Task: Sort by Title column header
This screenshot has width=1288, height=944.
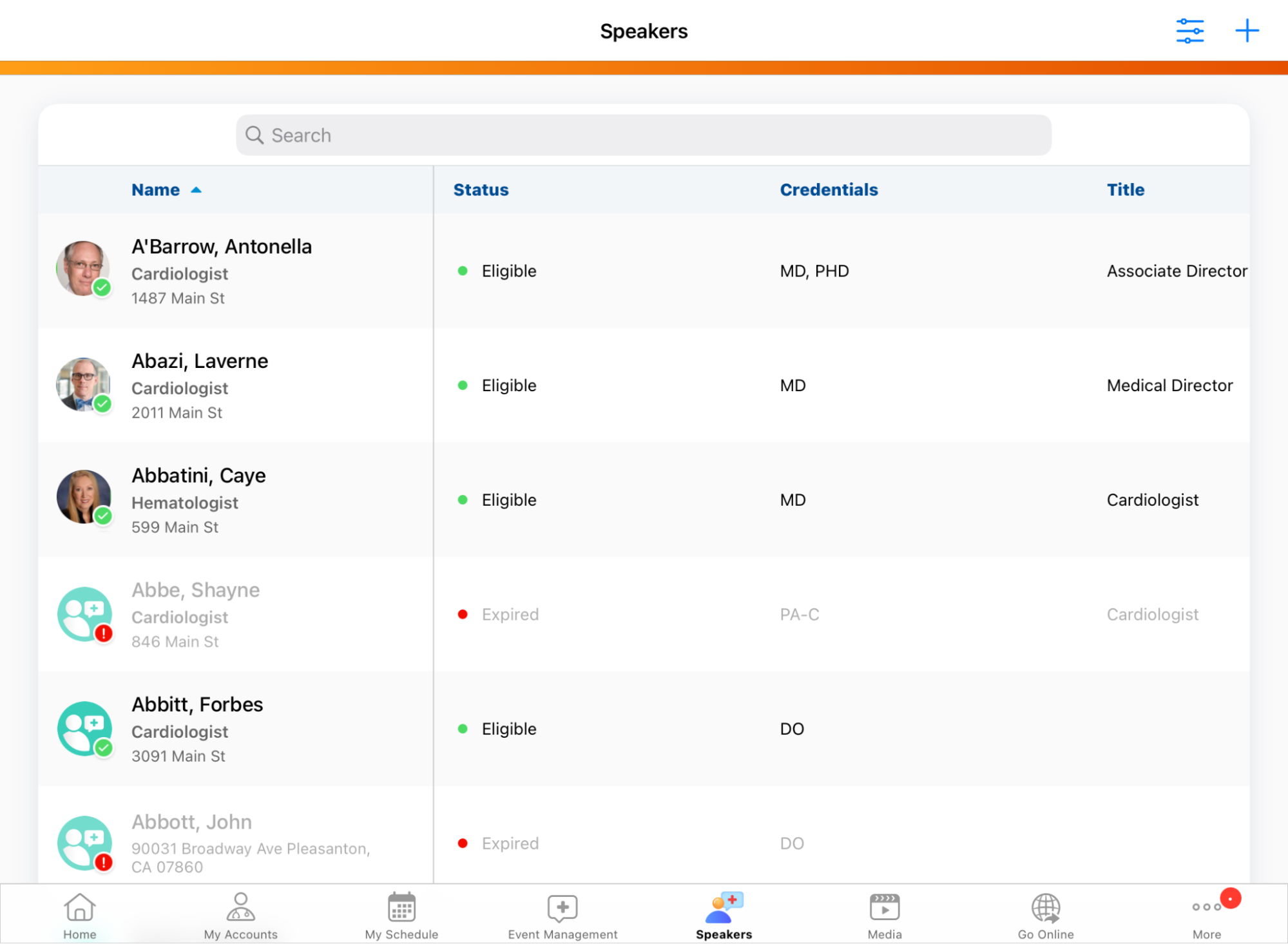Action: tap(1125, 190)
